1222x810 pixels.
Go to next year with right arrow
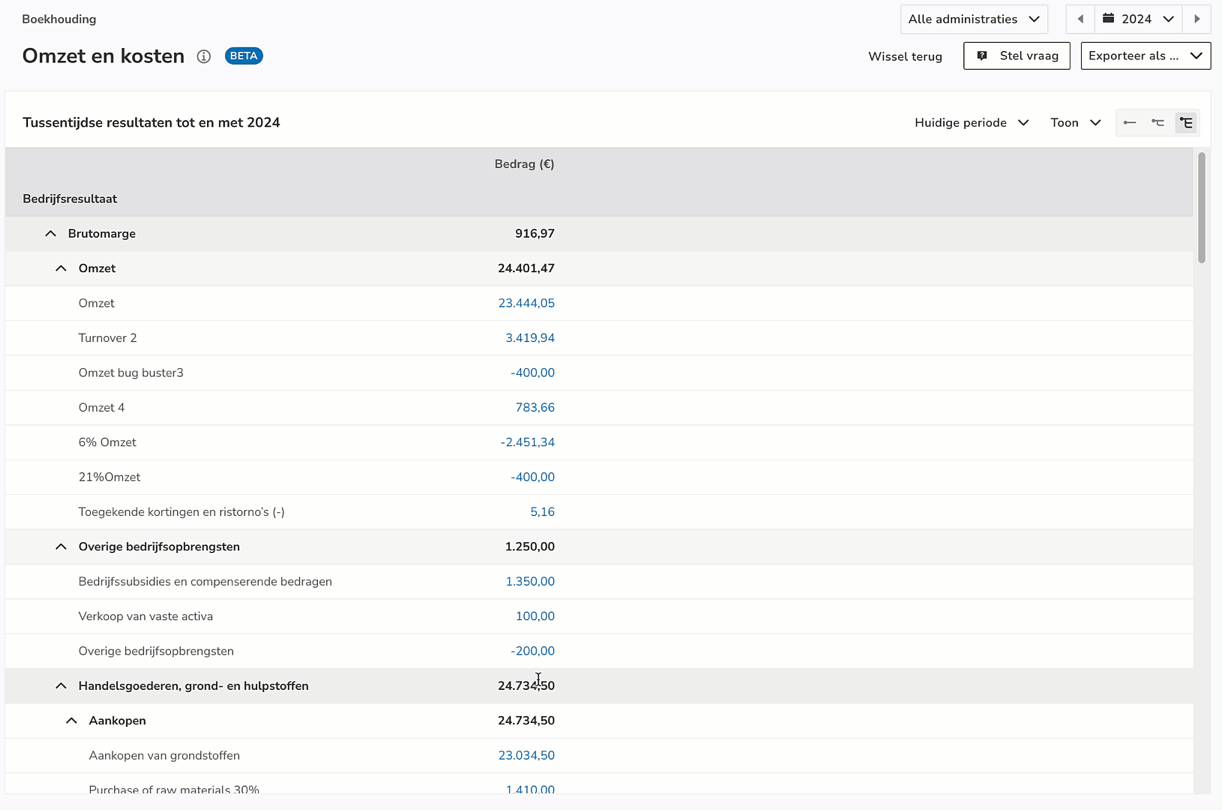click(1197, 19)
